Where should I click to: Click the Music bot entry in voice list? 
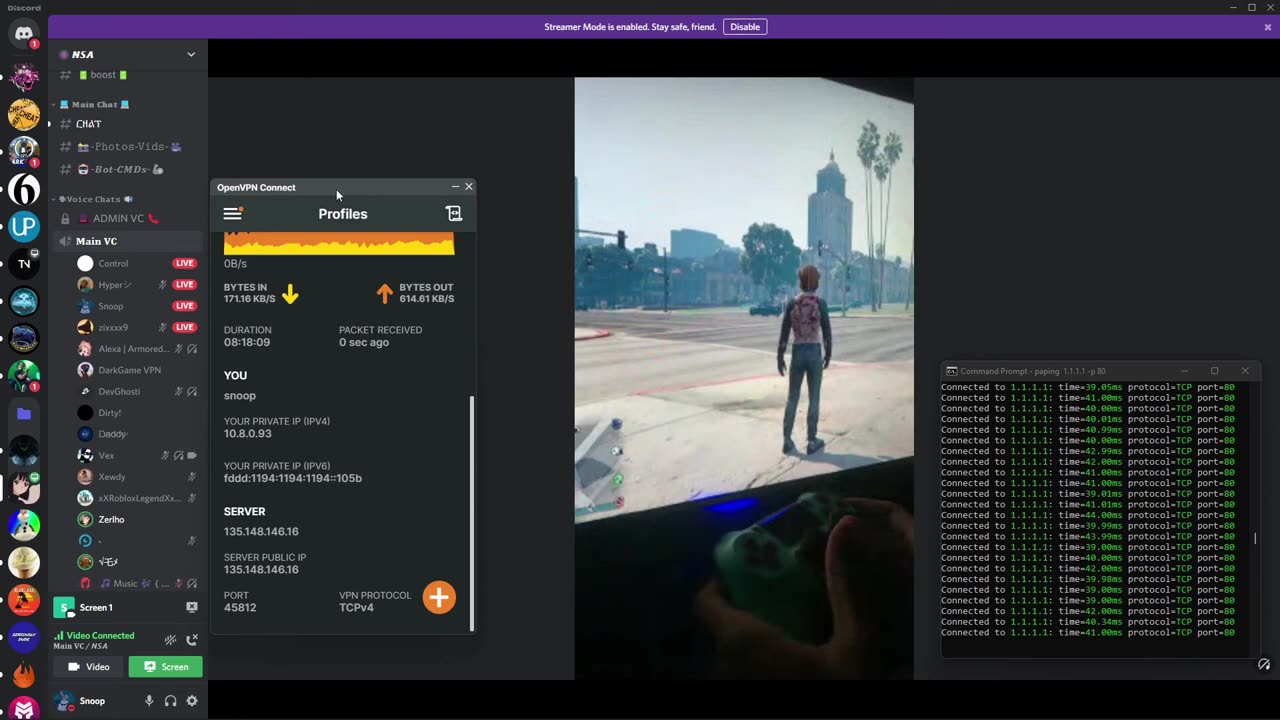136,584
